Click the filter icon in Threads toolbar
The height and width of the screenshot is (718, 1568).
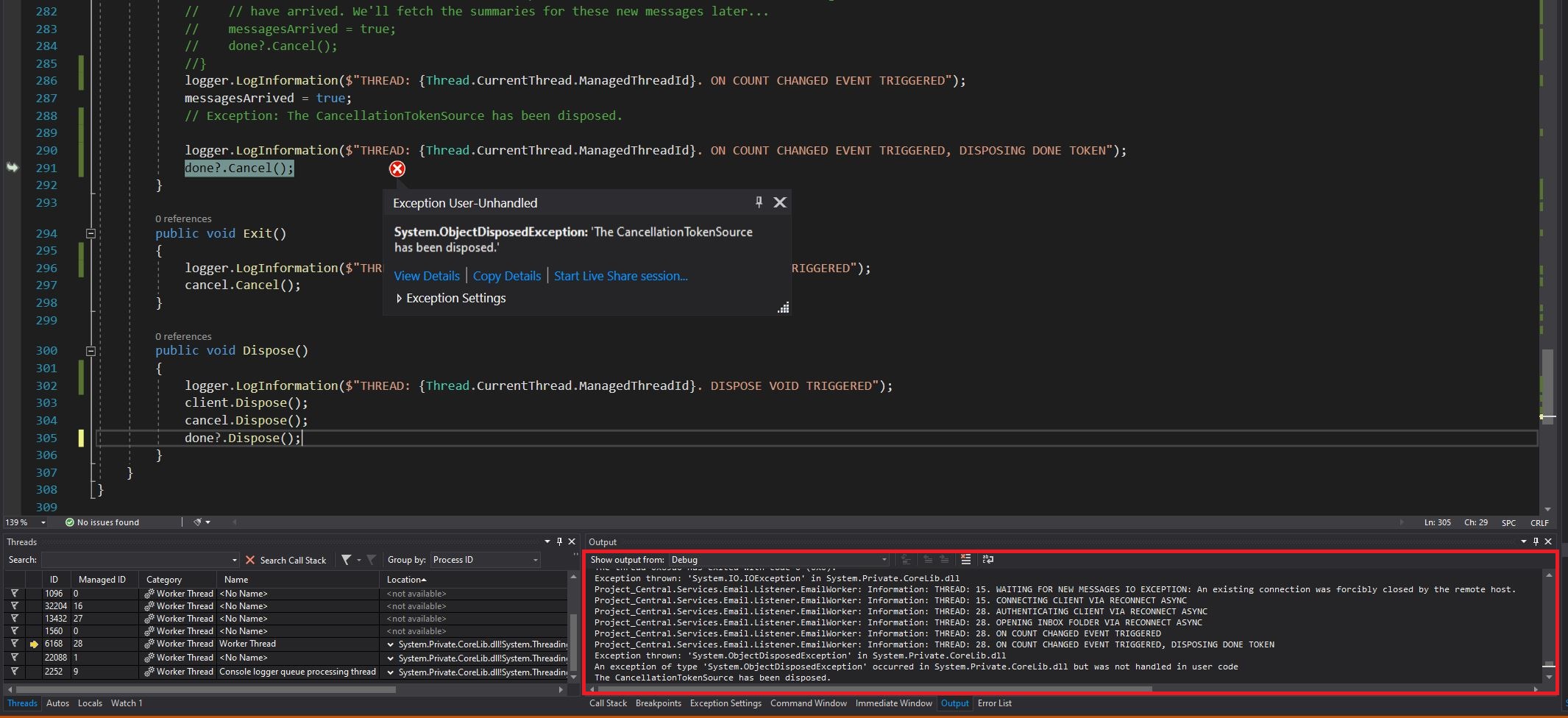[346, 560]
